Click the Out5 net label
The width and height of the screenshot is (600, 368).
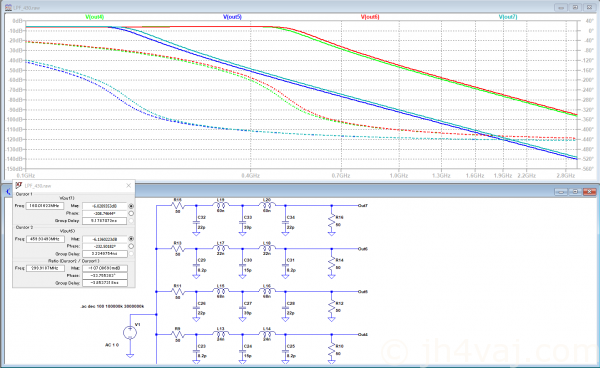[x=362, y=291]
